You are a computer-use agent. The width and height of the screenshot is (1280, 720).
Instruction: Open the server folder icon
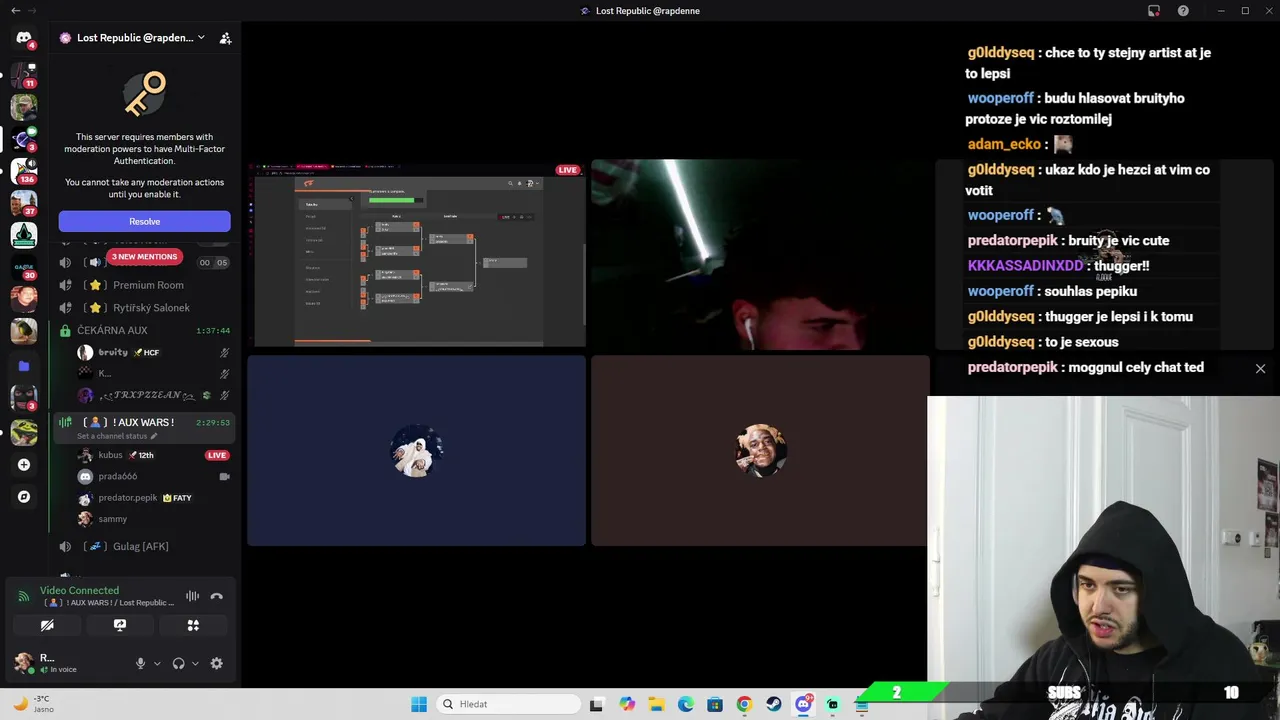[23, 366]
